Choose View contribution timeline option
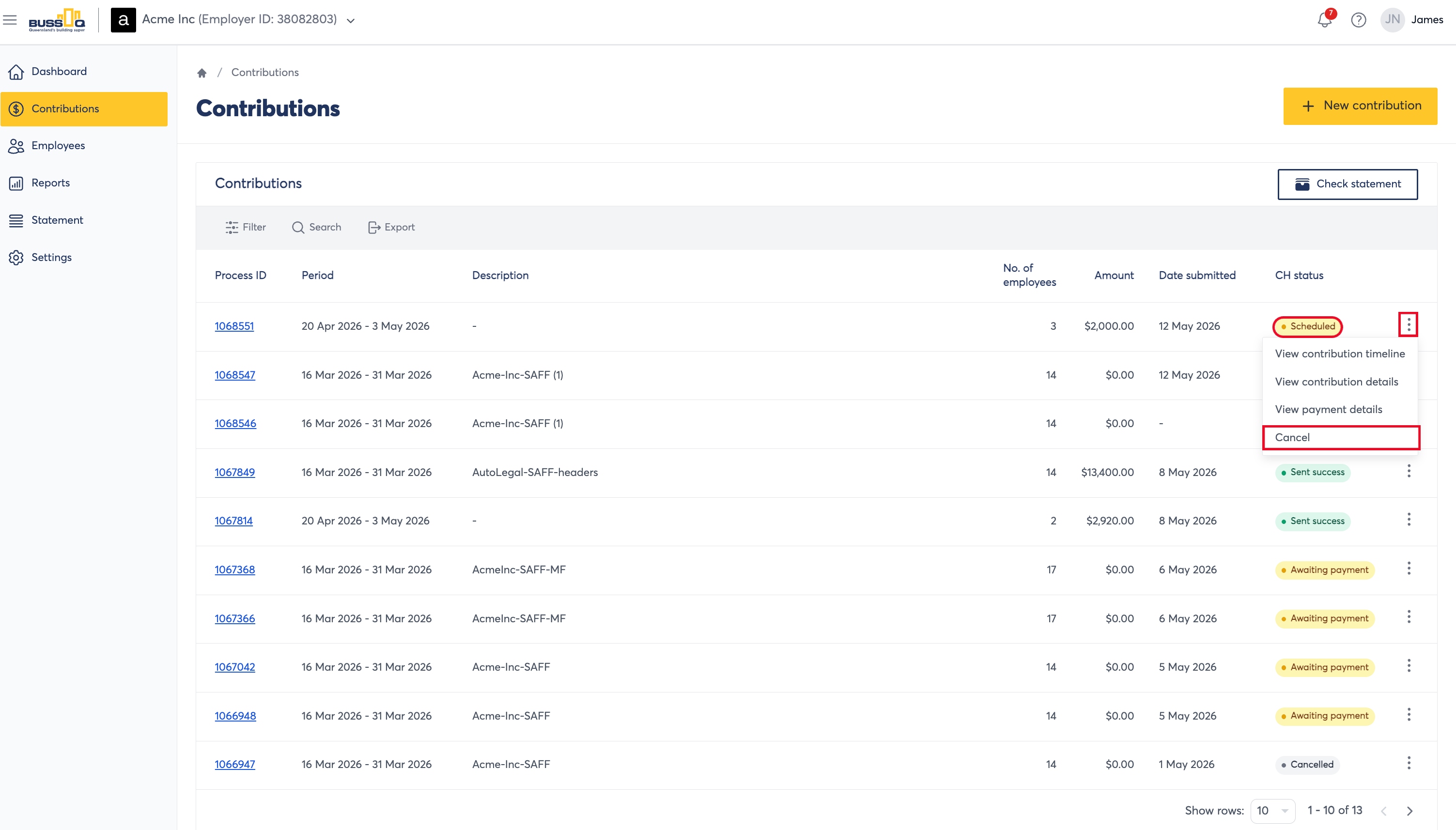Screen dimensions: 1456x830 (x=1340, y=354)
